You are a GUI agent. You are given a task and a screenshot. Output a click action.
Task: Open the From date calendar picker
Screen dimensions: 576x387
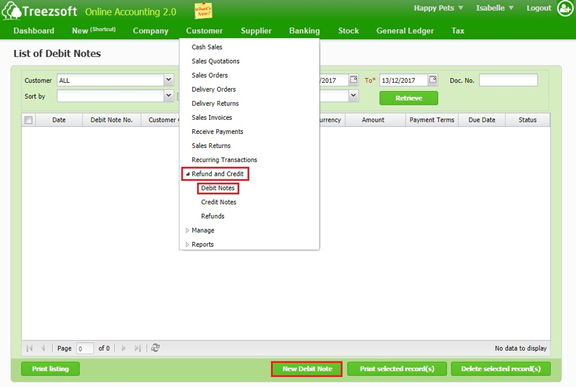pyautogui.click(x=353, y=80)
